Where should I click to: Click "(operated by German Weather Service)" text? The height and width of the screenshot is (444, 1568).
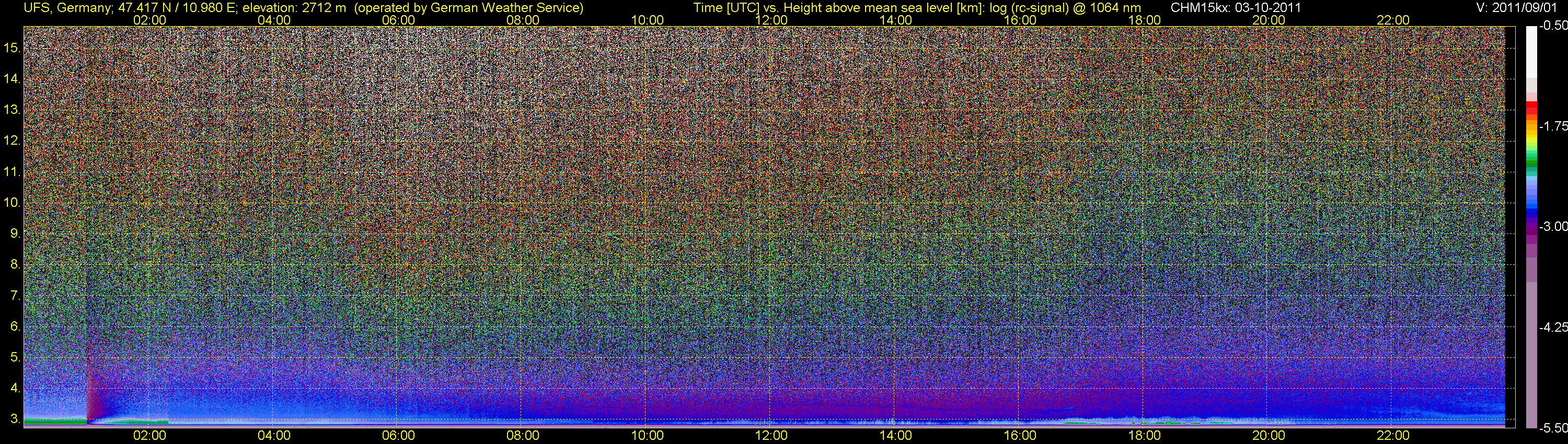[469, 8]
